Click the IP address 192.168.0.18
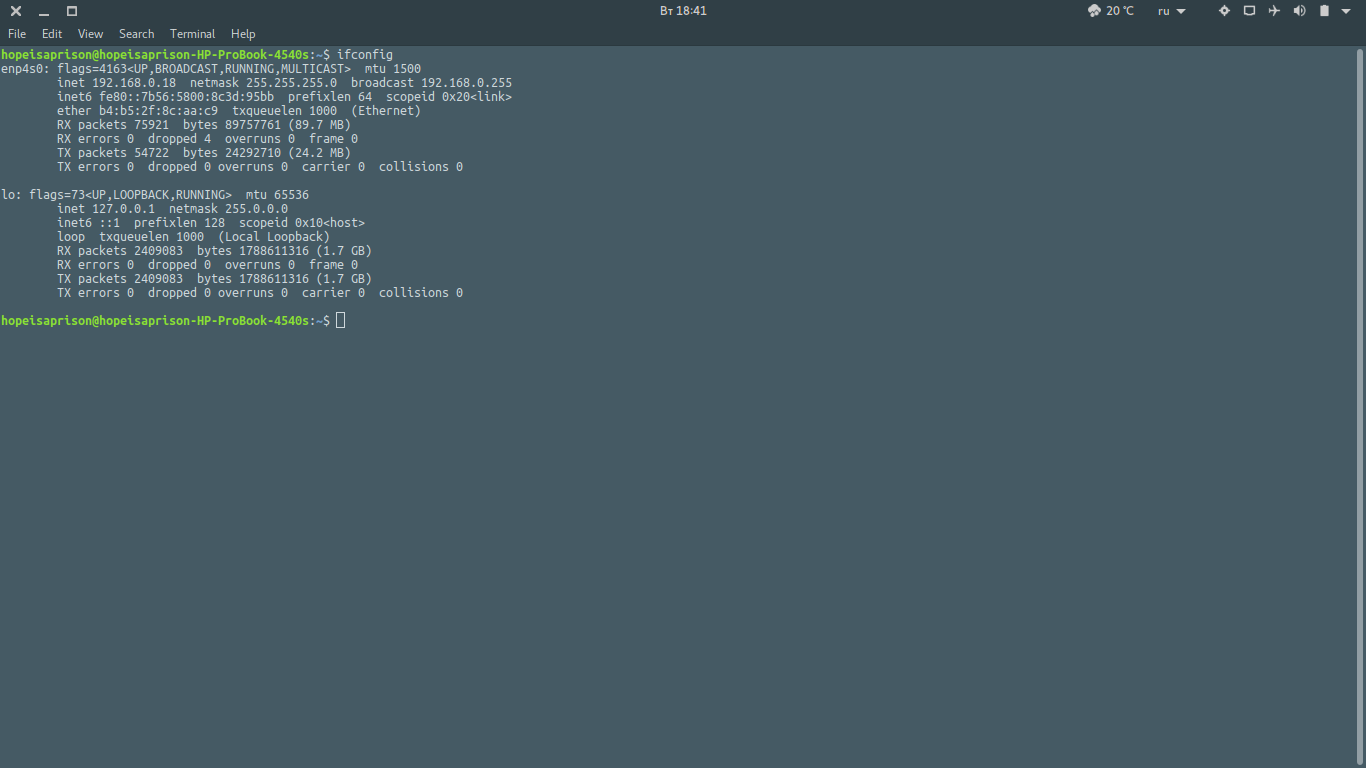The width and height of the screenshot is (1366, 768). pyautogui.click(x=134, y=82)
